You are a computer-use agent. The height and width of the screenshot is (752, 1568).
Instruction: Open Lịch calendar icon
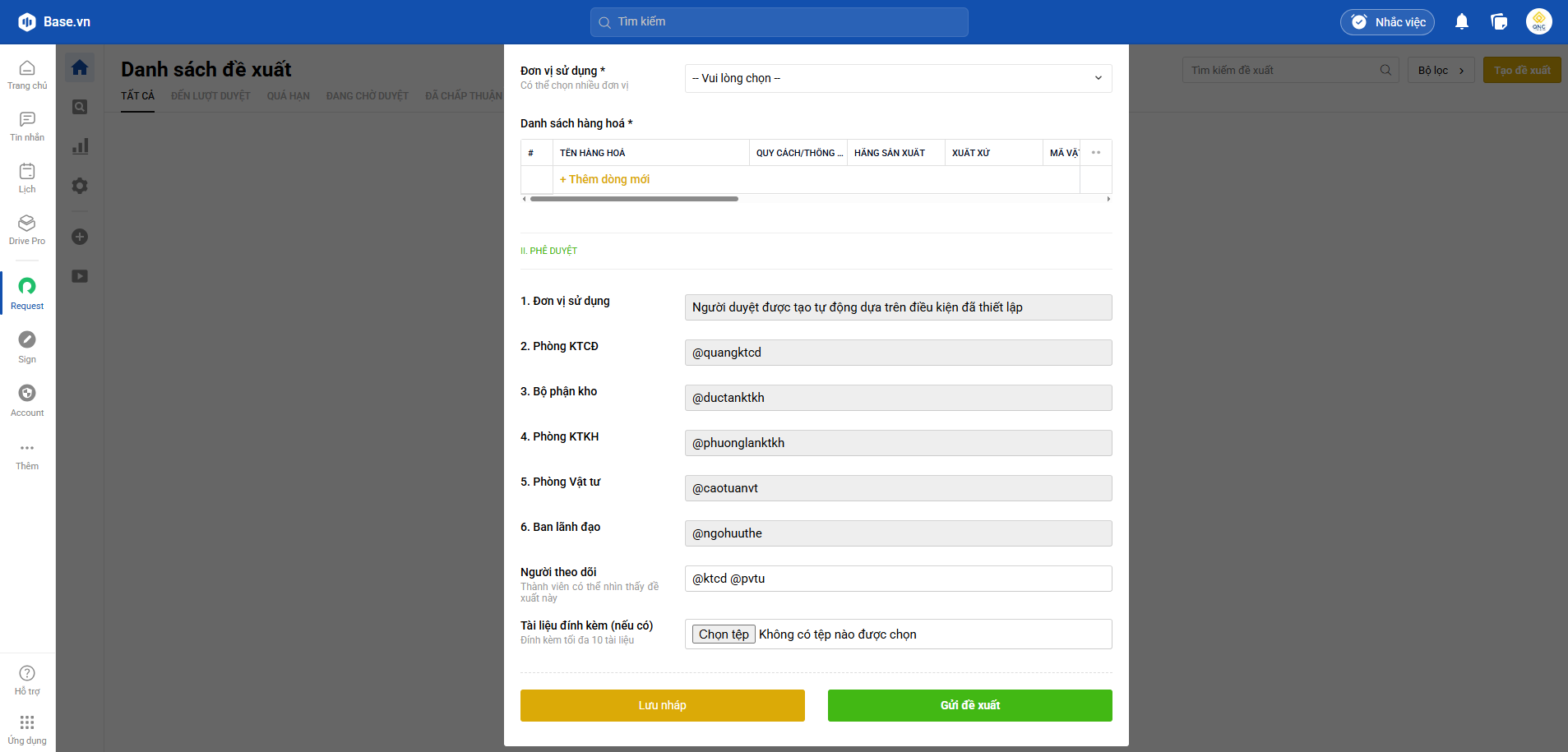click(27, 178)
